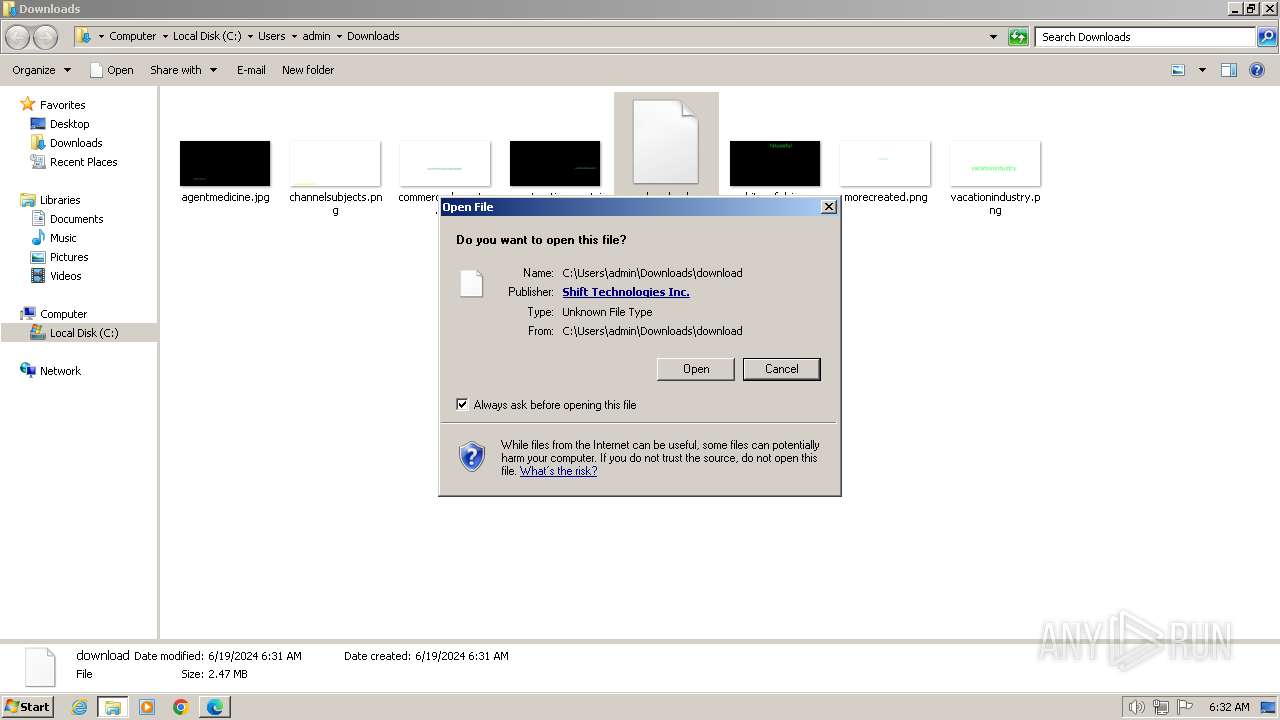Image resolution: width=1280 pixels, height=720 pixels.
Task: Click the change view icon
Action: 1178,70
